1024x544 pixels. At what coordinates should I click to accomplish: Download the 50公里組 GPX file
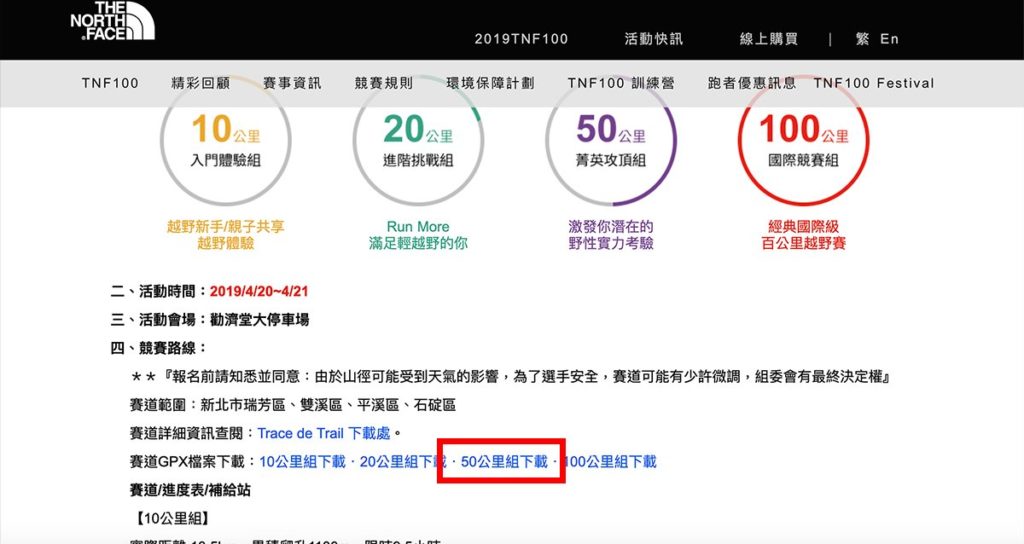coord(504,462)
